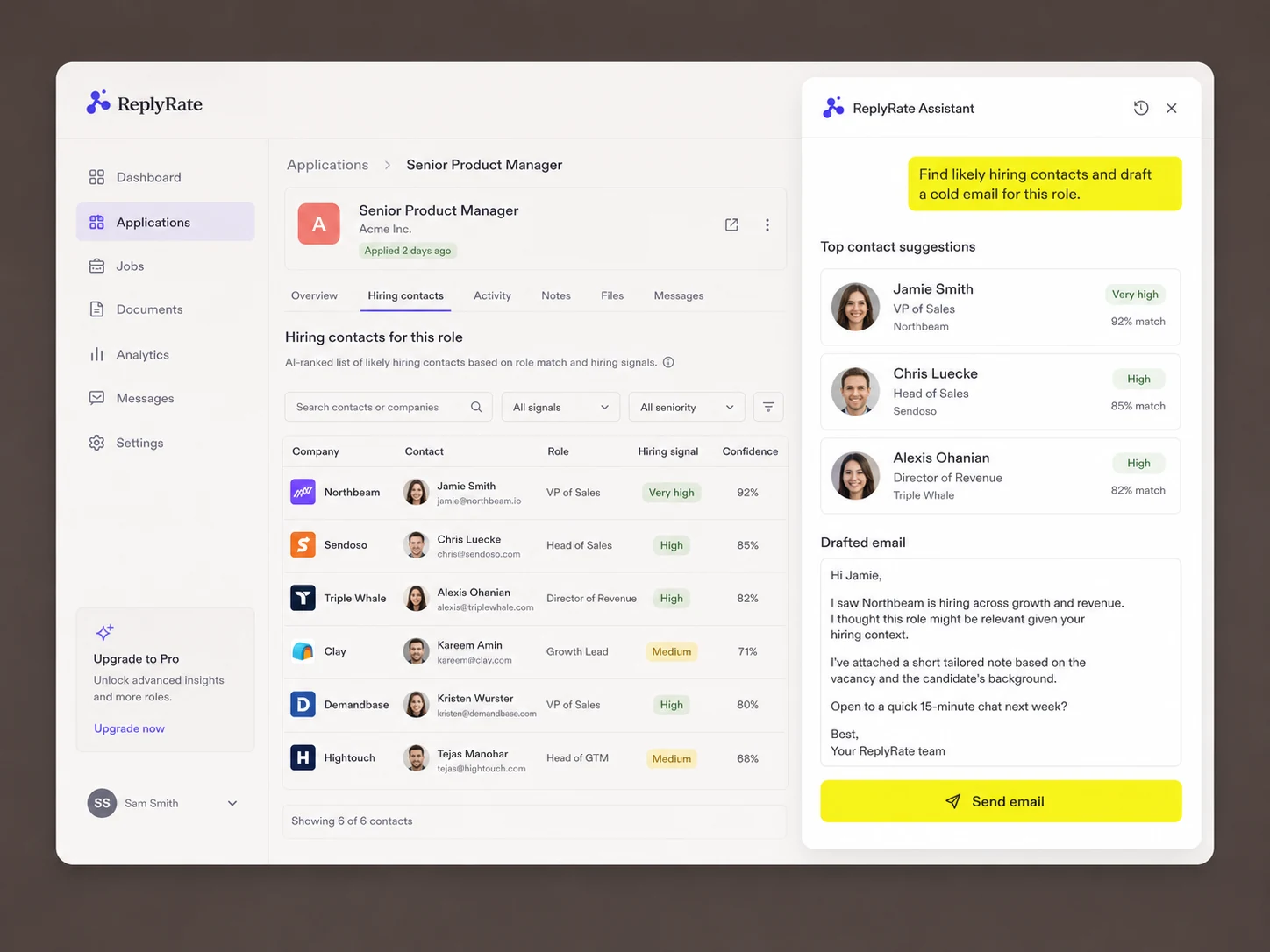Open the Files tab
1270x952 pixels.
(x=612, y=295)
